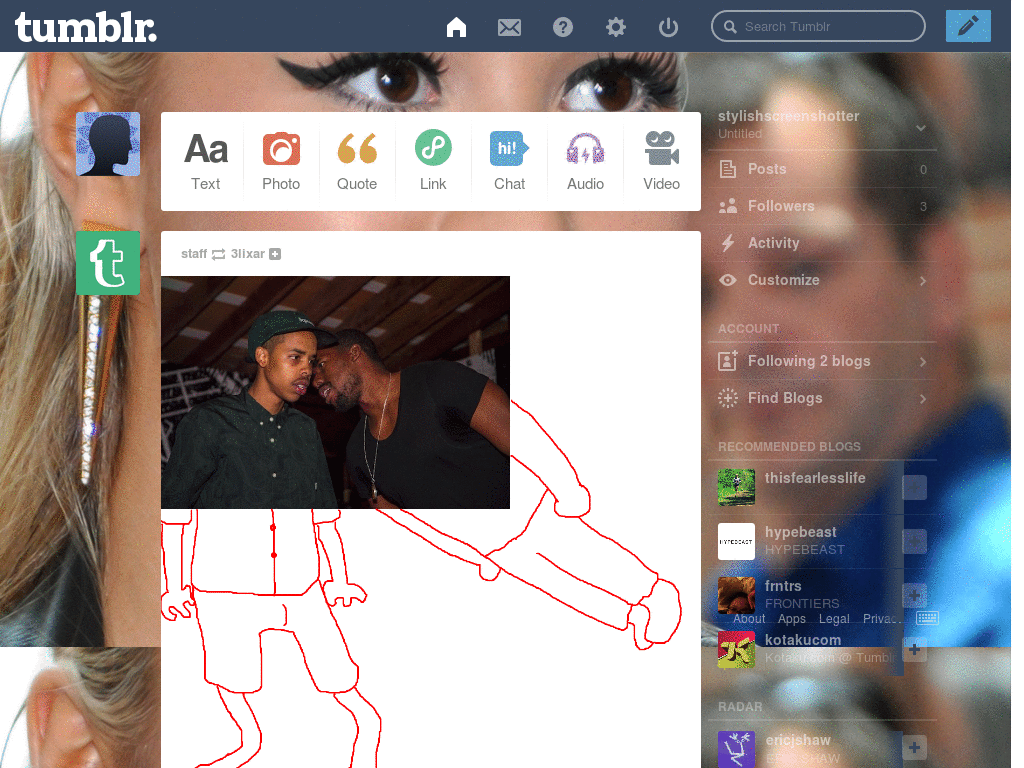Image resolution: width=1024 pixels, height=768 pixels.
Task: Click the log out power icon
Action: (x=668, y=27)
